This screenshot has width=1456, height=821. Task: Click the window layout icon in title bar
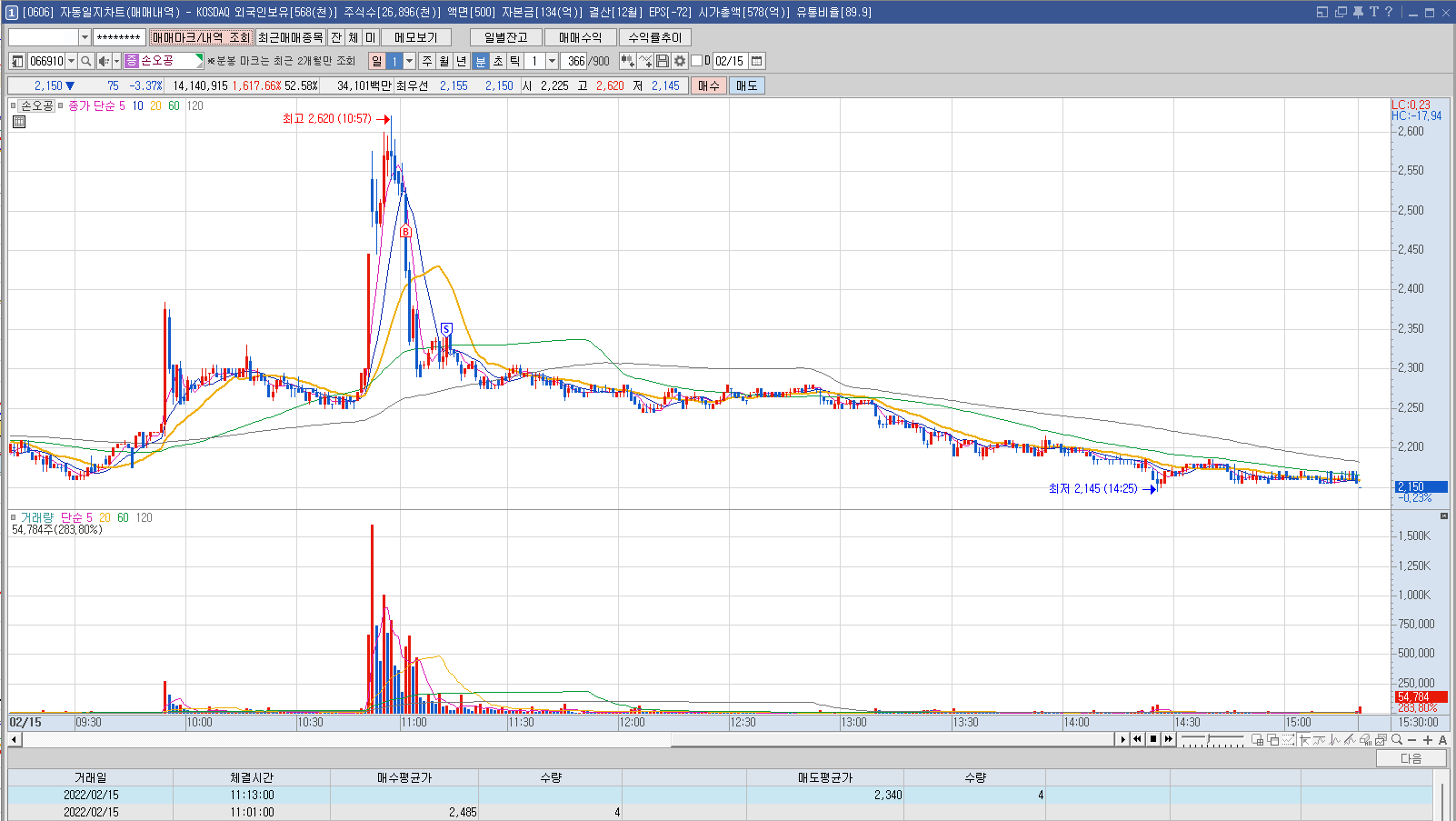pos(1322,12)
